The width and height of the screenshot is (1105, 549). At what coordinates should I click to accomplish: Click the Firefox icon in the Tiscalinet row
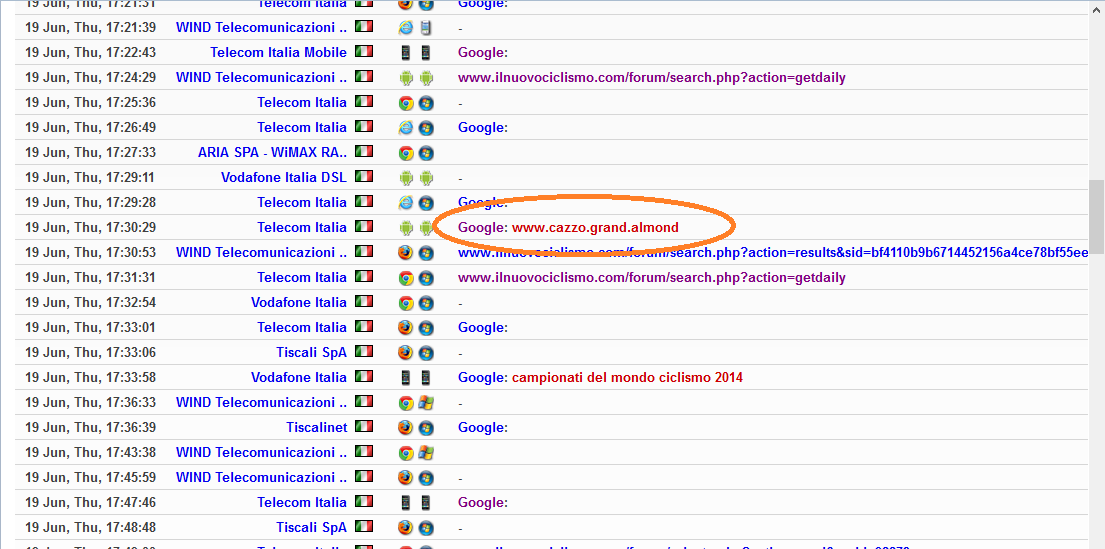(x=405, y=428)
